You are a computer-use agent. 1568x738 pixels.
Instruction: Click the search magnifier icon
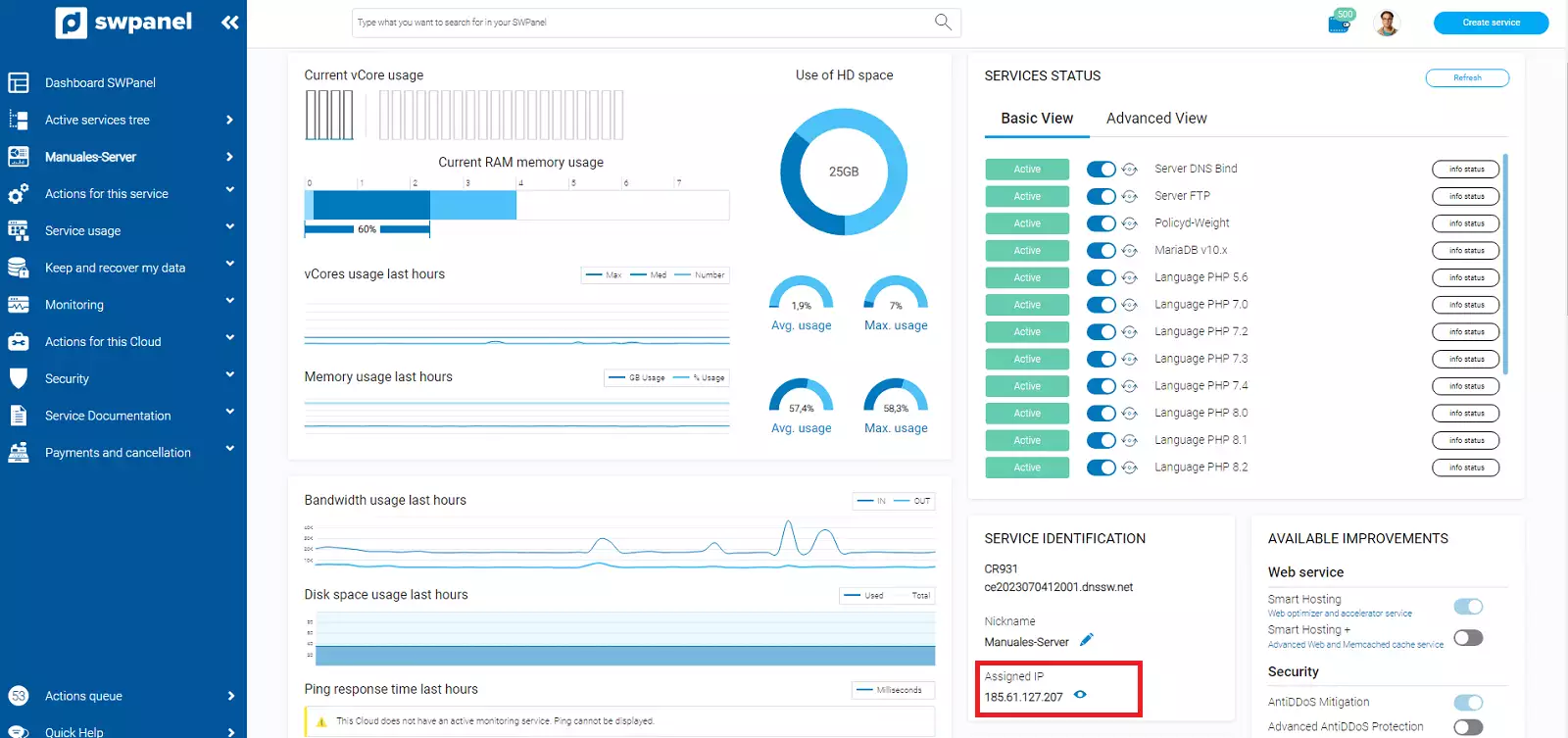(x=943, y=22)
